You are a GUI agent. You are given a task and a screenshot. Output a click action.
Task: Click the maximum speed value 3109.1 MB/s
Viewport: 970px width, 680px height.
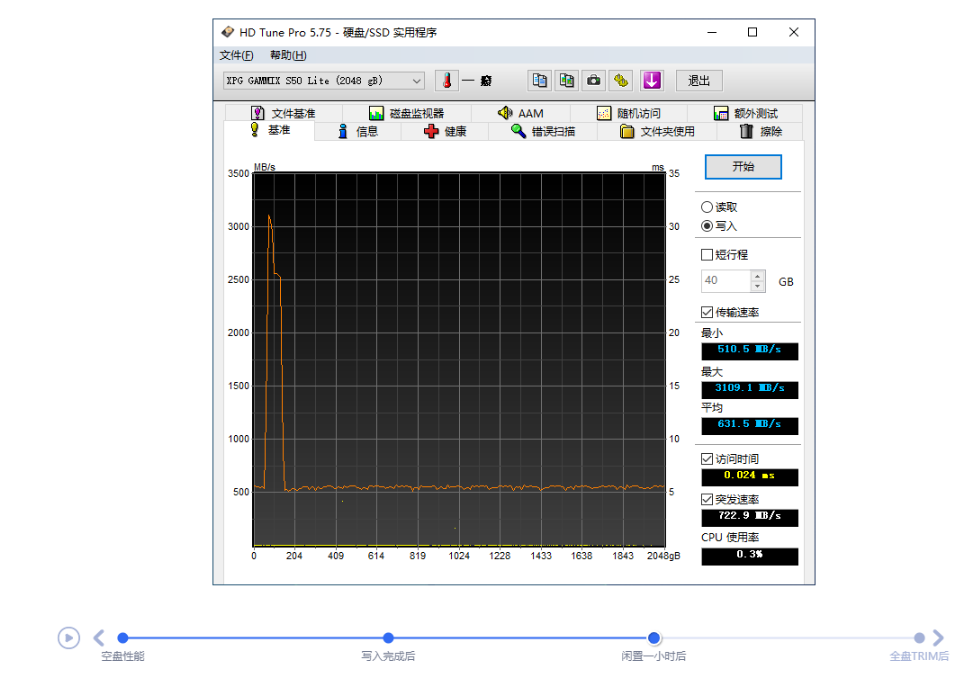[x=749, y=389]
